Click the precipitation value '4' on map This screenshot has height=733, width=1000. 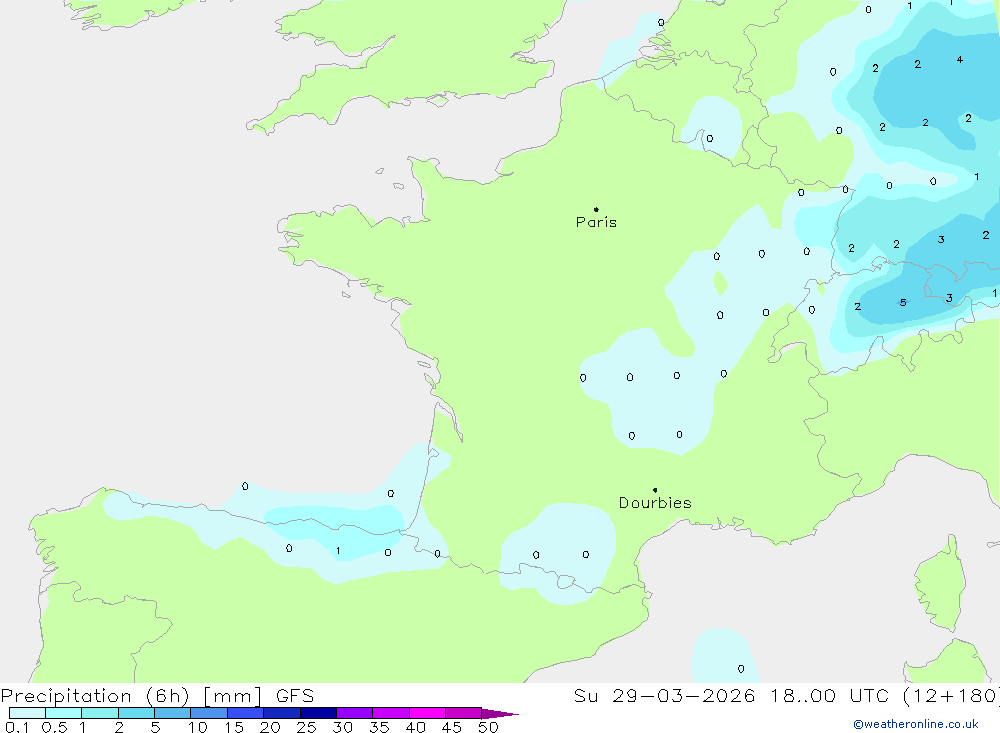960,60
